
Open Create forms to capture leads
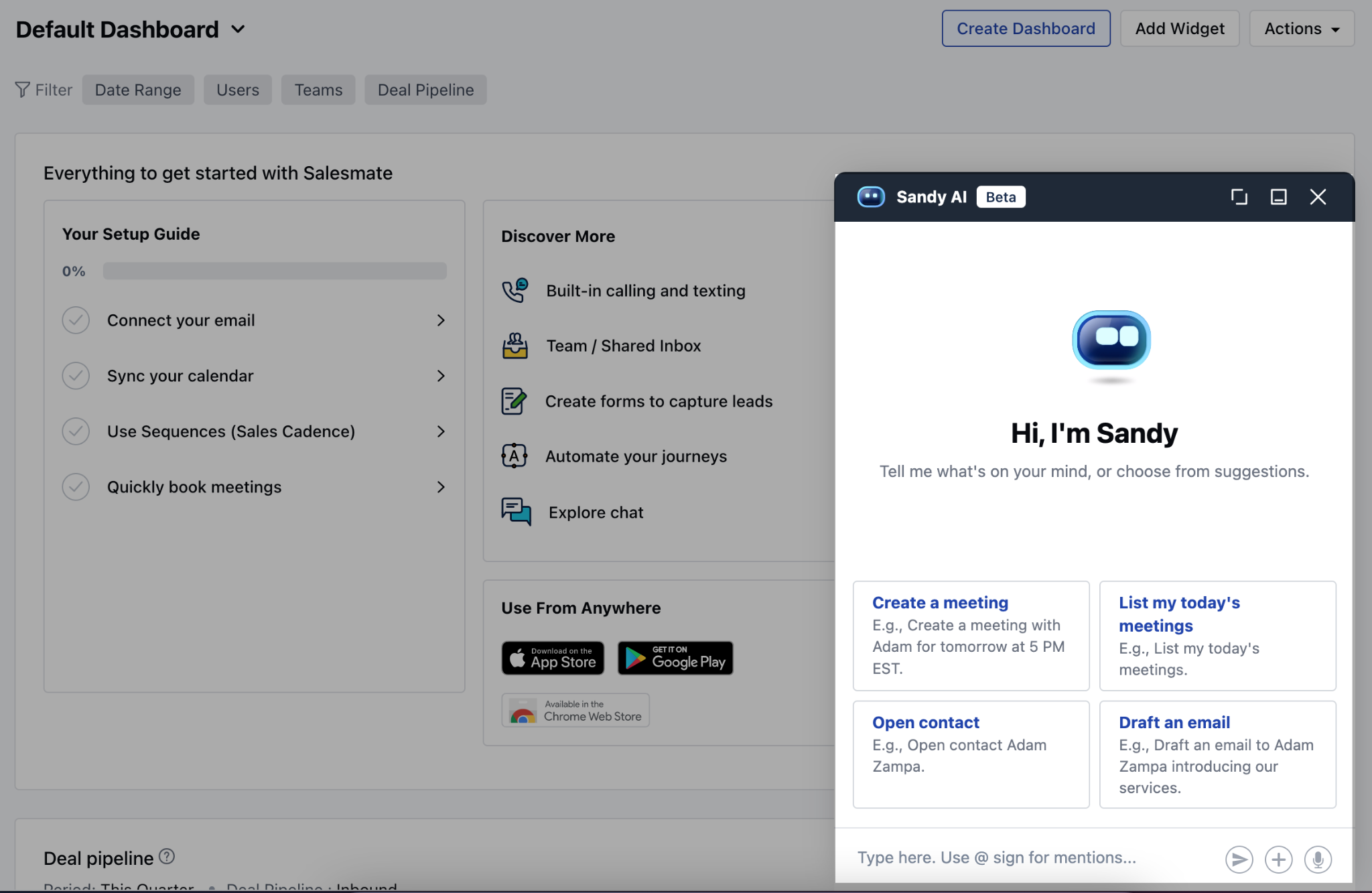(x=659, y=401)
